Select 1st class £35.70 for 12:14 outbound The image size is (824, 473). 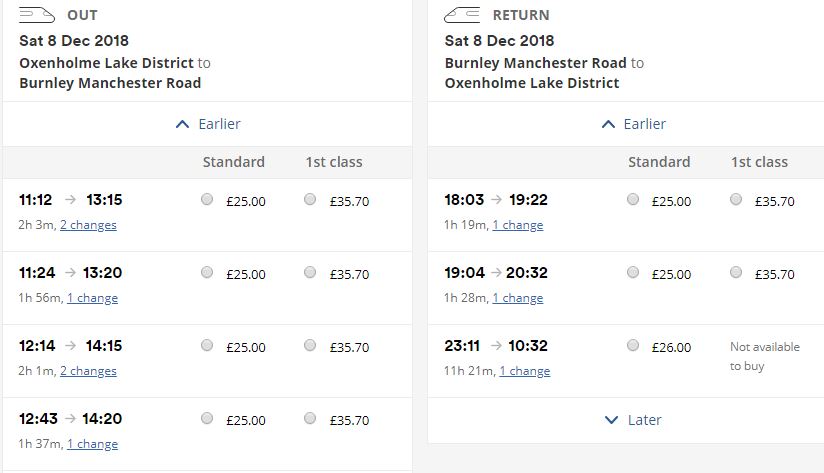310,345
